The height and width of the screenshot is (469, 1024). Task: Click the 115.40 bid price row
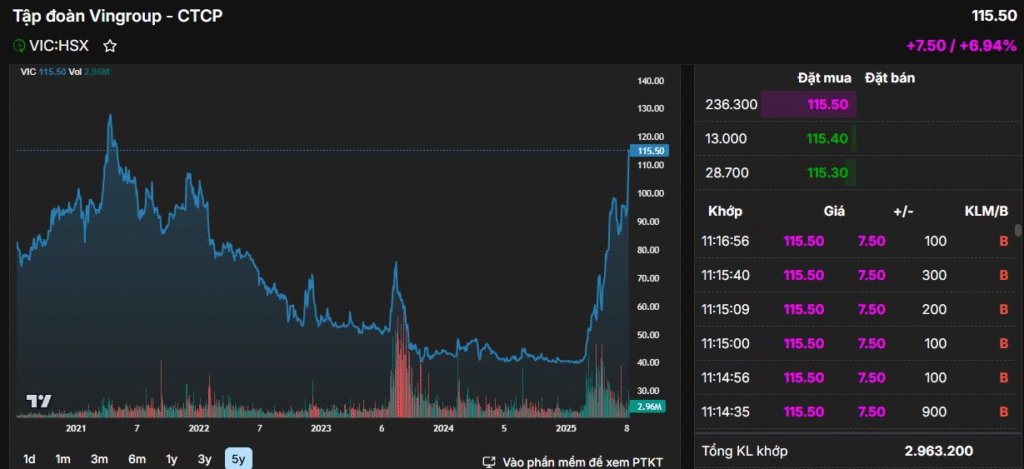tap(827, 139)
